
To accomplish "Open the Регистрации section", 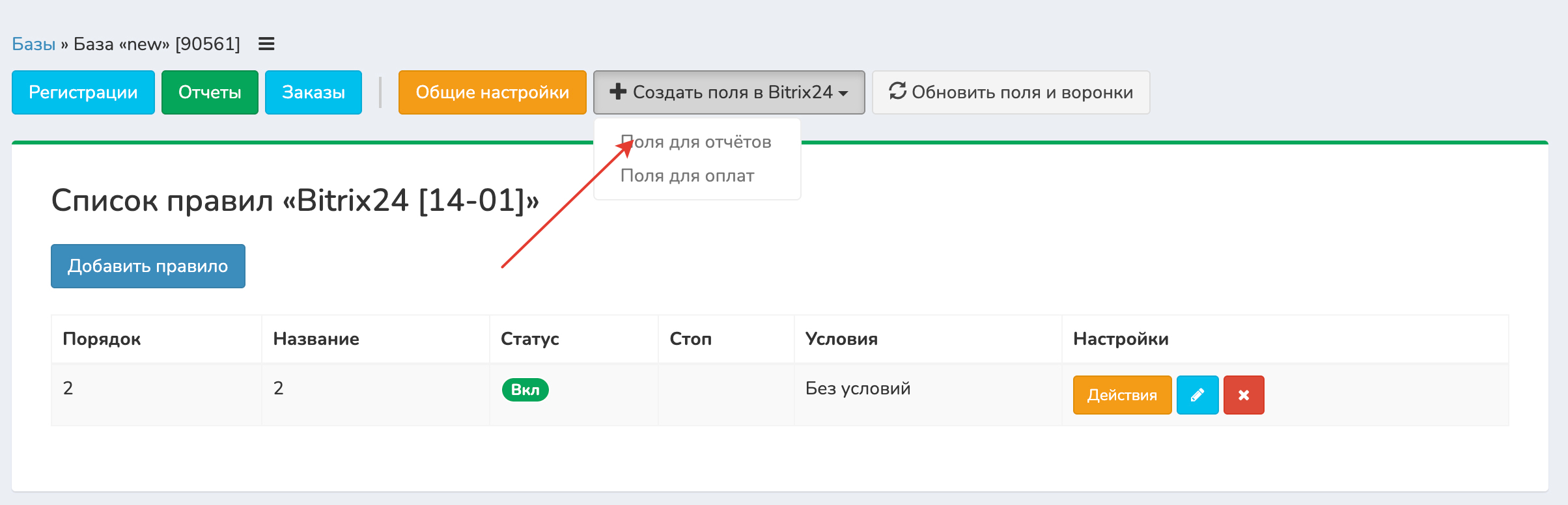I will tap(83, 92).
